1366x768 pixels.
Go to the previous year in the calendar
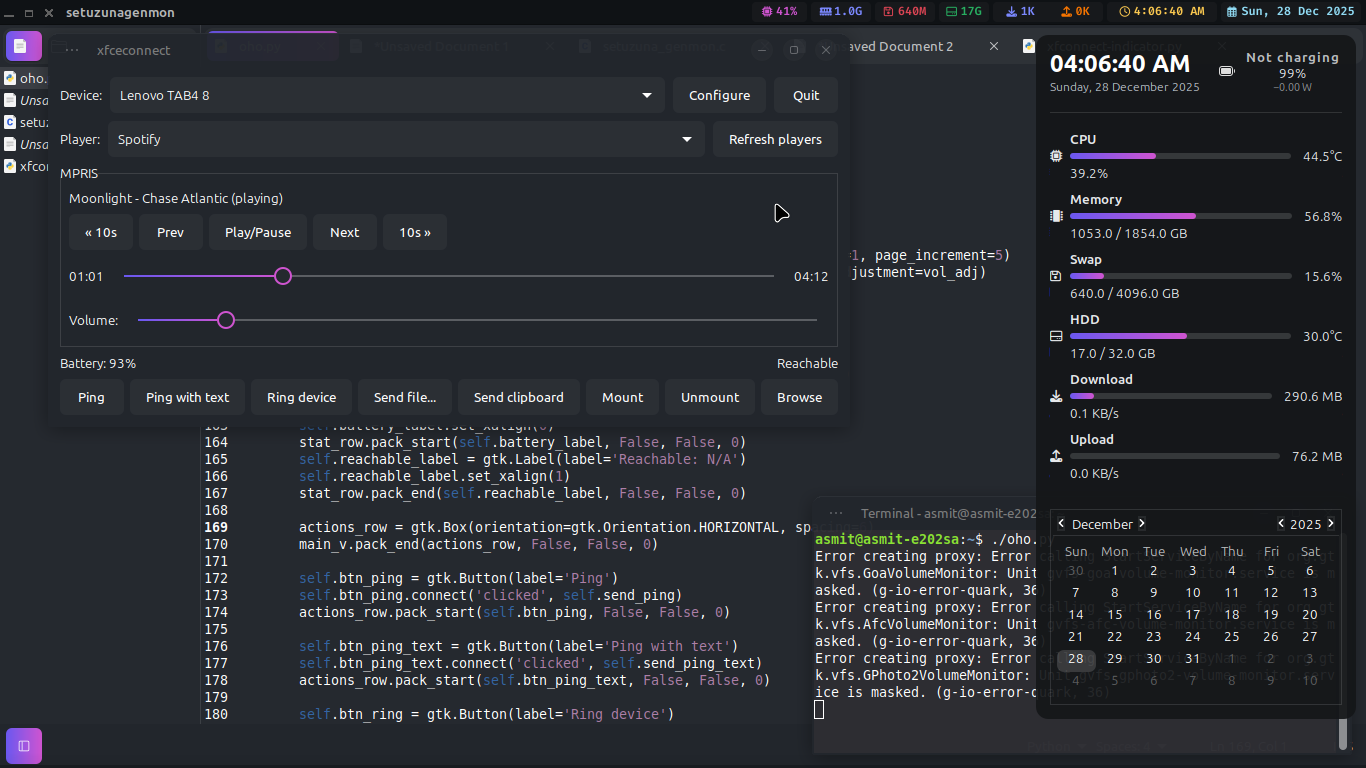click(x=1281, y=523)
